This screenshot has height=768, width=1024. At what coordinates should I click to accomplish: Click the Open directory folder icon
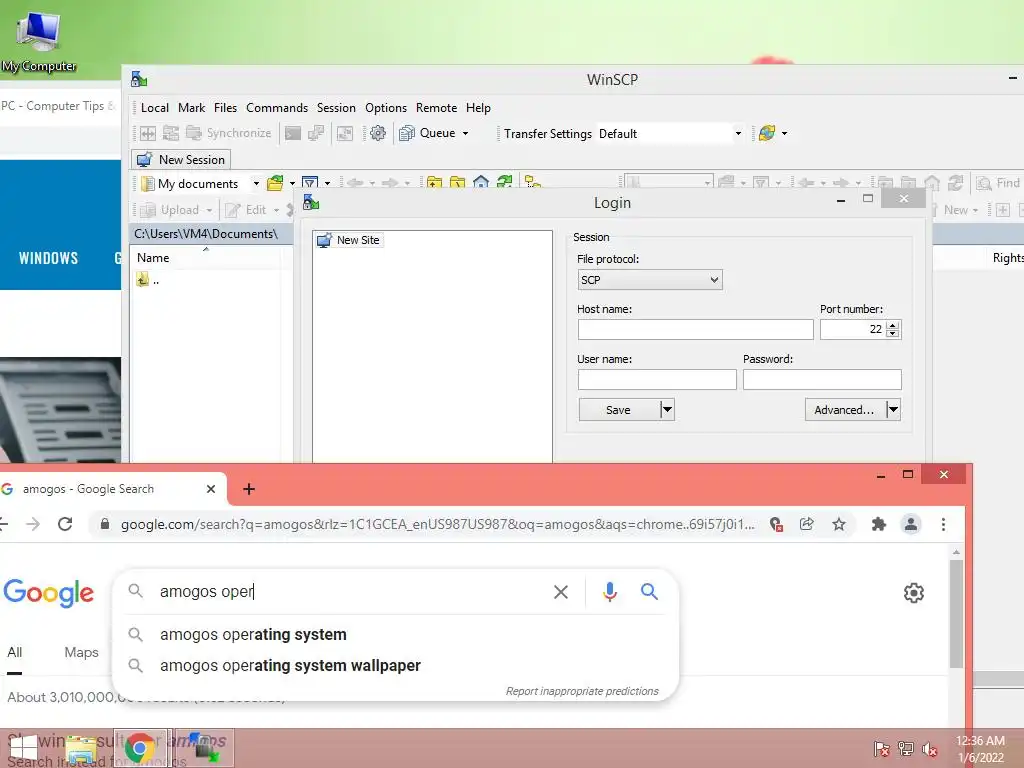click(x=276, y=184)
